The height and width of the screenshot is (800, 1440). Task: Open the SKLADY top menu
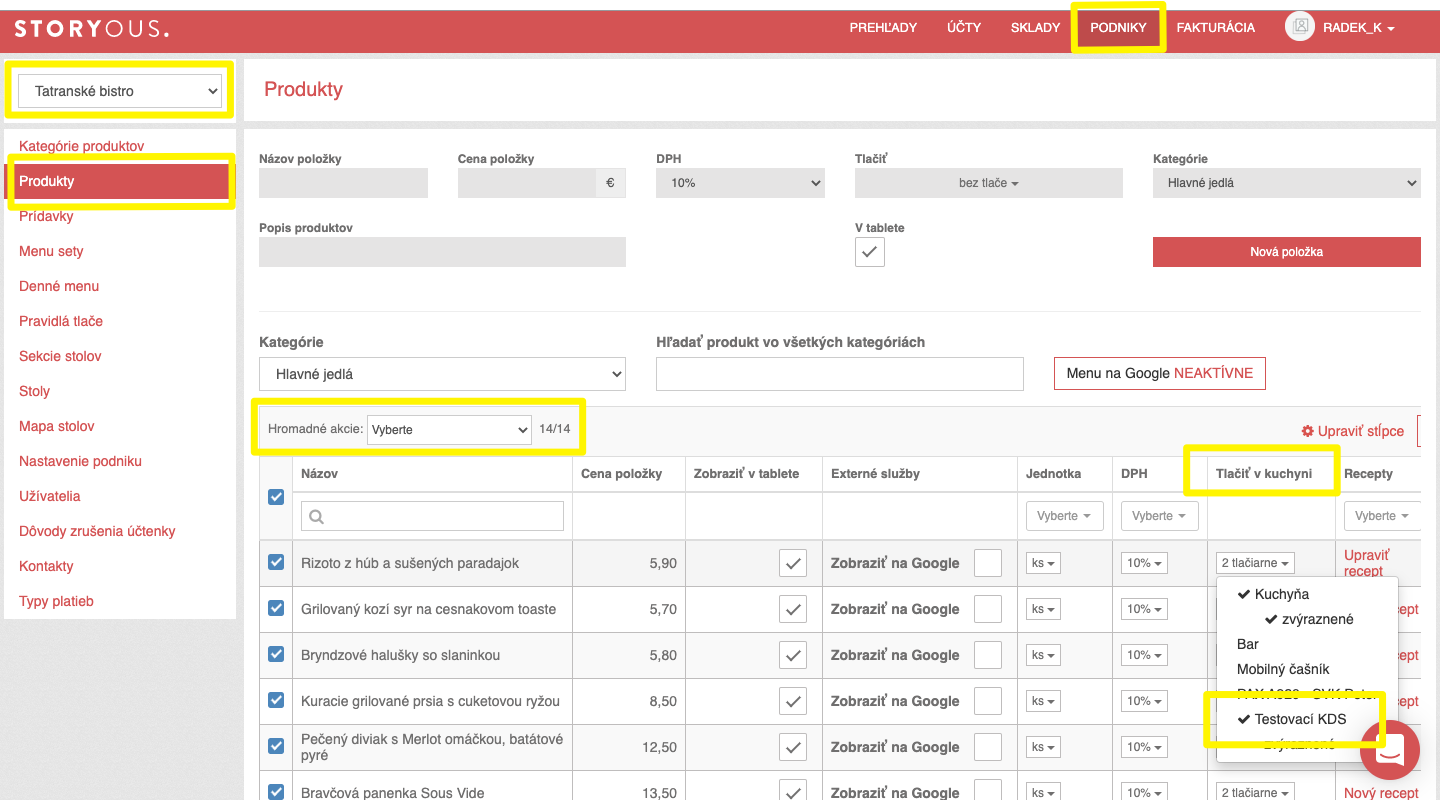point(1035,28)
